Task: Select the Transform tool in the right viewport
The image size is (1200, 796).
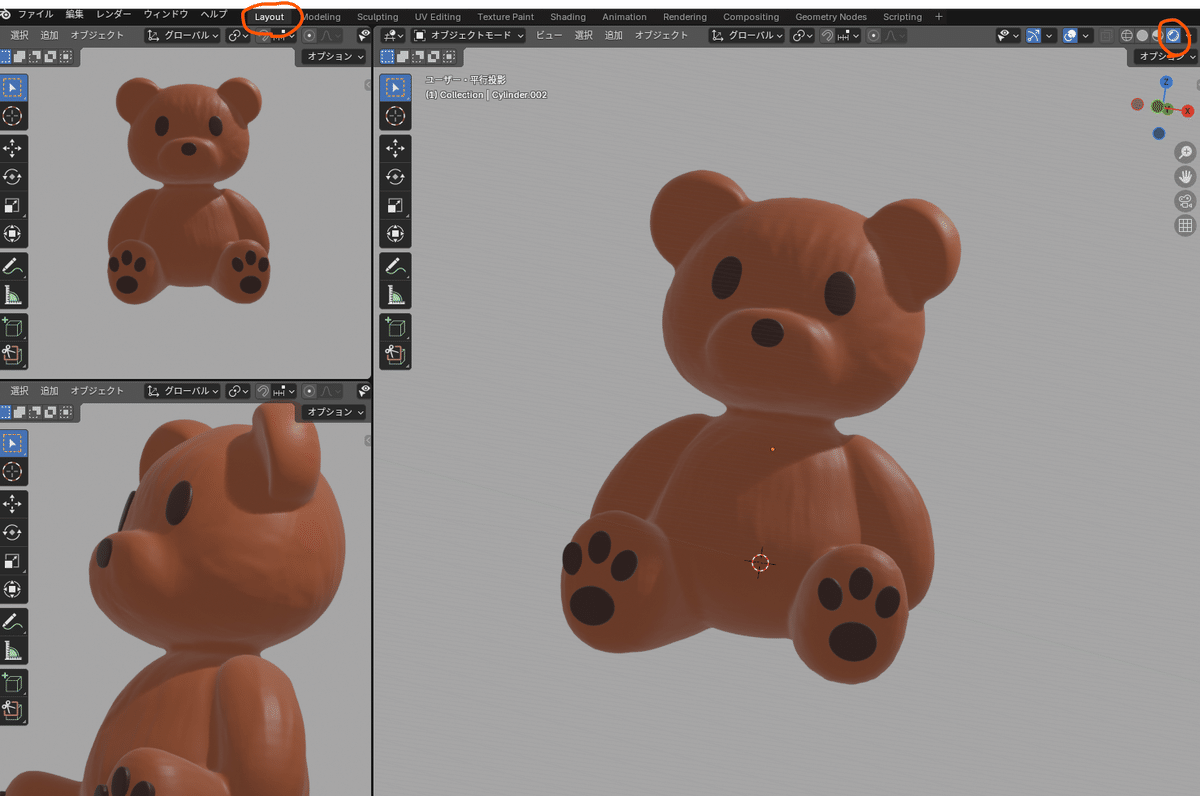Action: pos(395,235)
